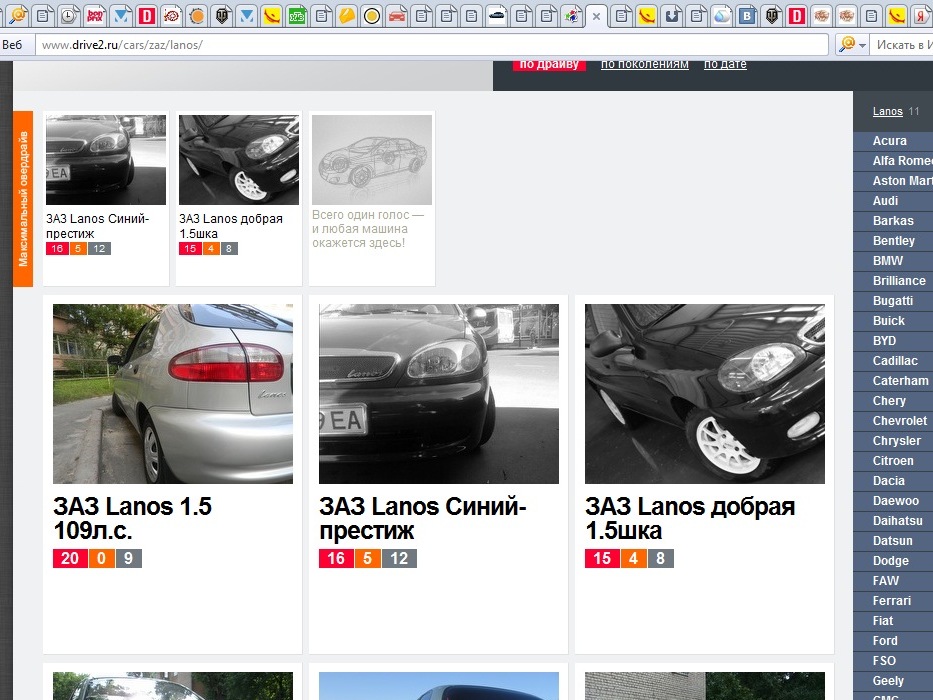Click the Mail.ru search engine icon
The height and width of the screenshot is (700, 933).
[846, 44]
